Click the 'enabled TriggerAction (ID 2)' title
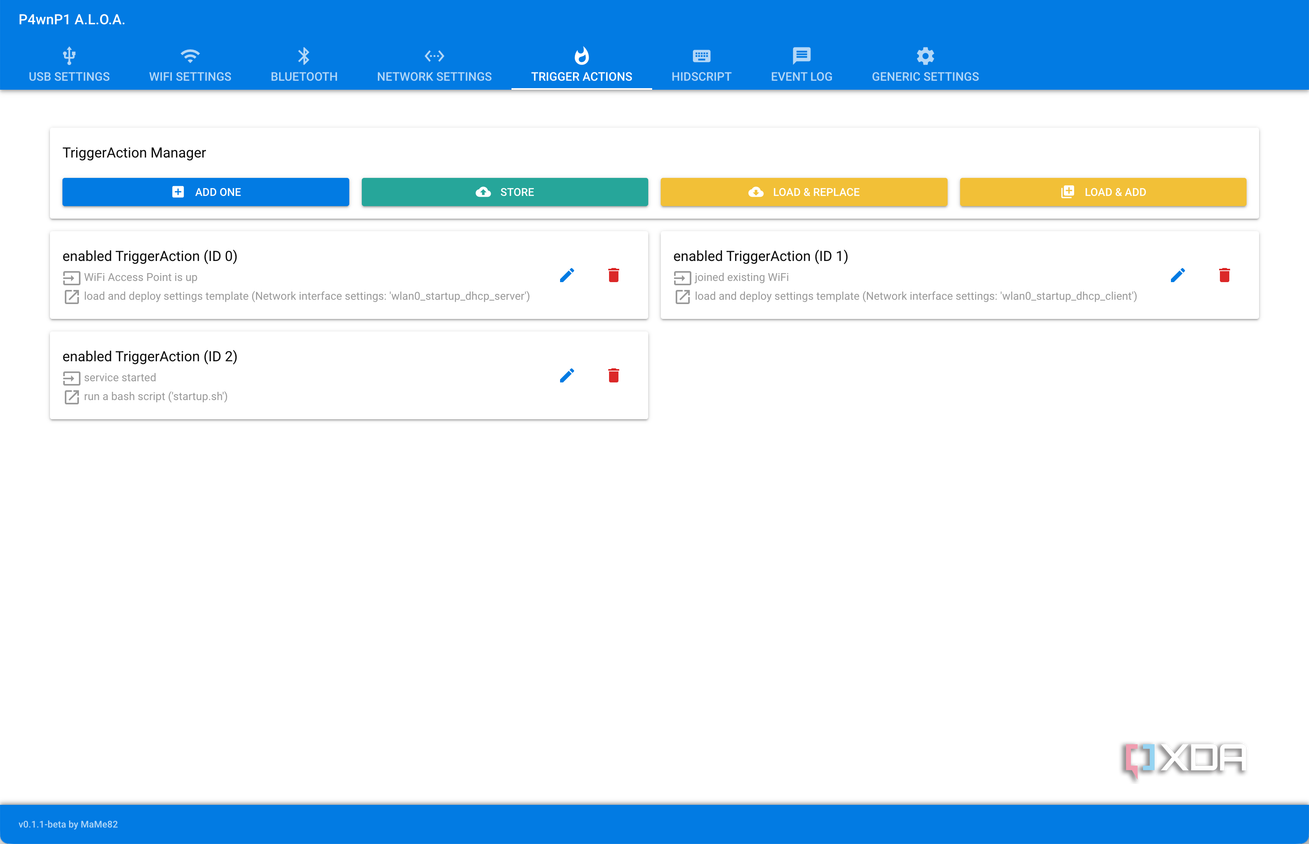Screen dimensions: 1309x844 (150, 356)
